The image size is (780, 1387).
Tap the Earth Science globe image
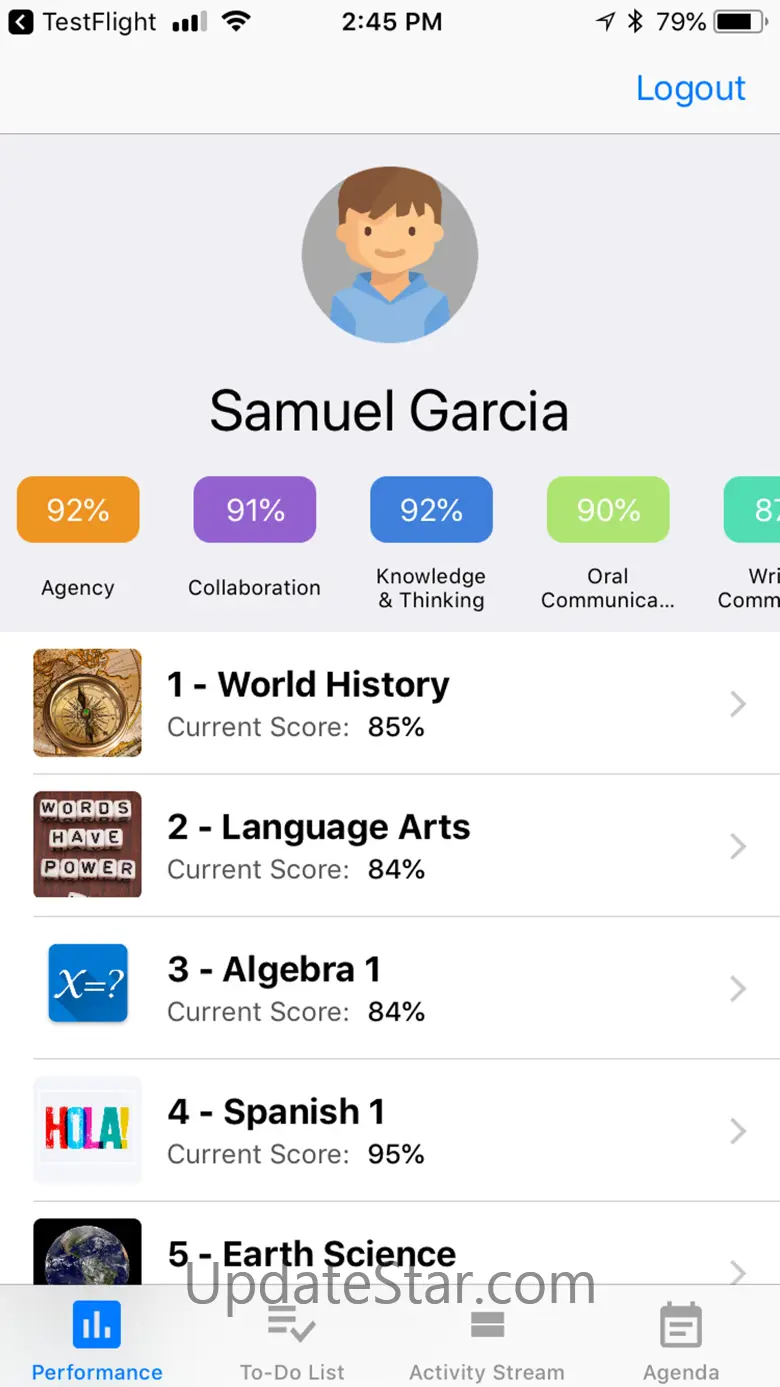coord(88,1252)
